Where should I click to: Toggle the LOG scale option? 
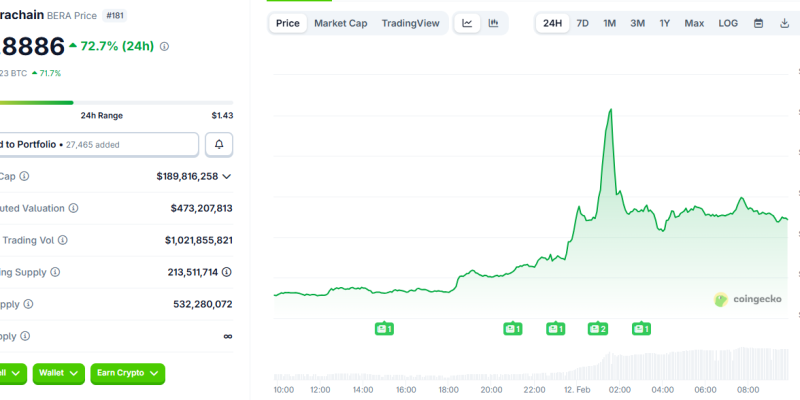point(728,23)
